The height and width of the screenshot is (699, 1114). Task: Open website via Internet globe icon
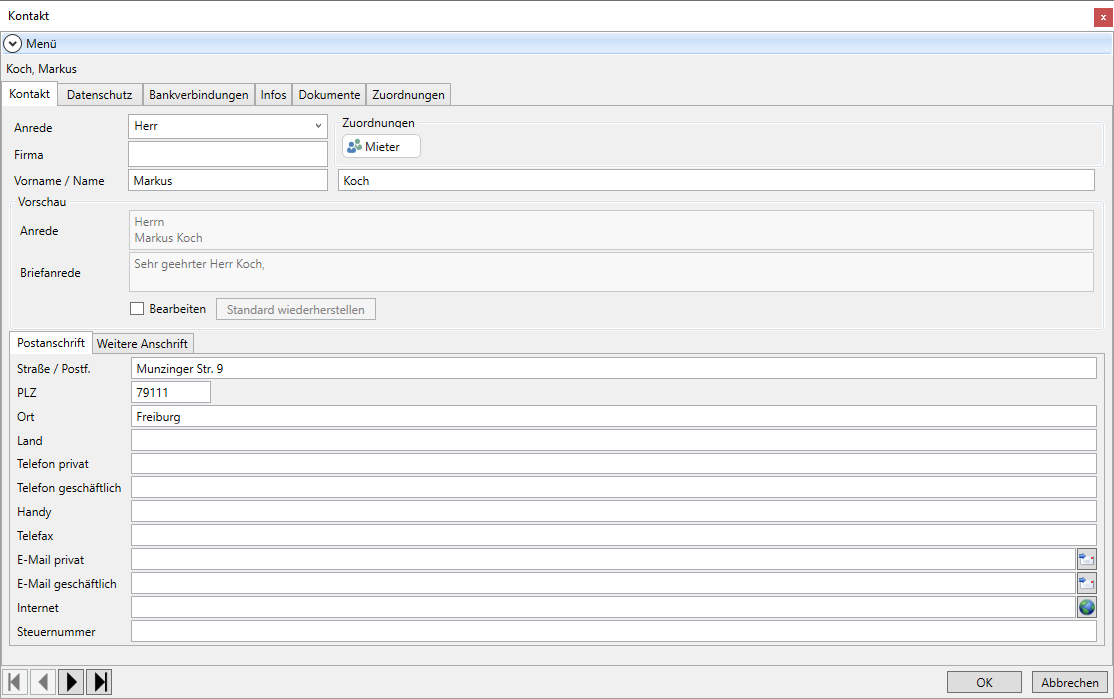(x=1086, y=607)
